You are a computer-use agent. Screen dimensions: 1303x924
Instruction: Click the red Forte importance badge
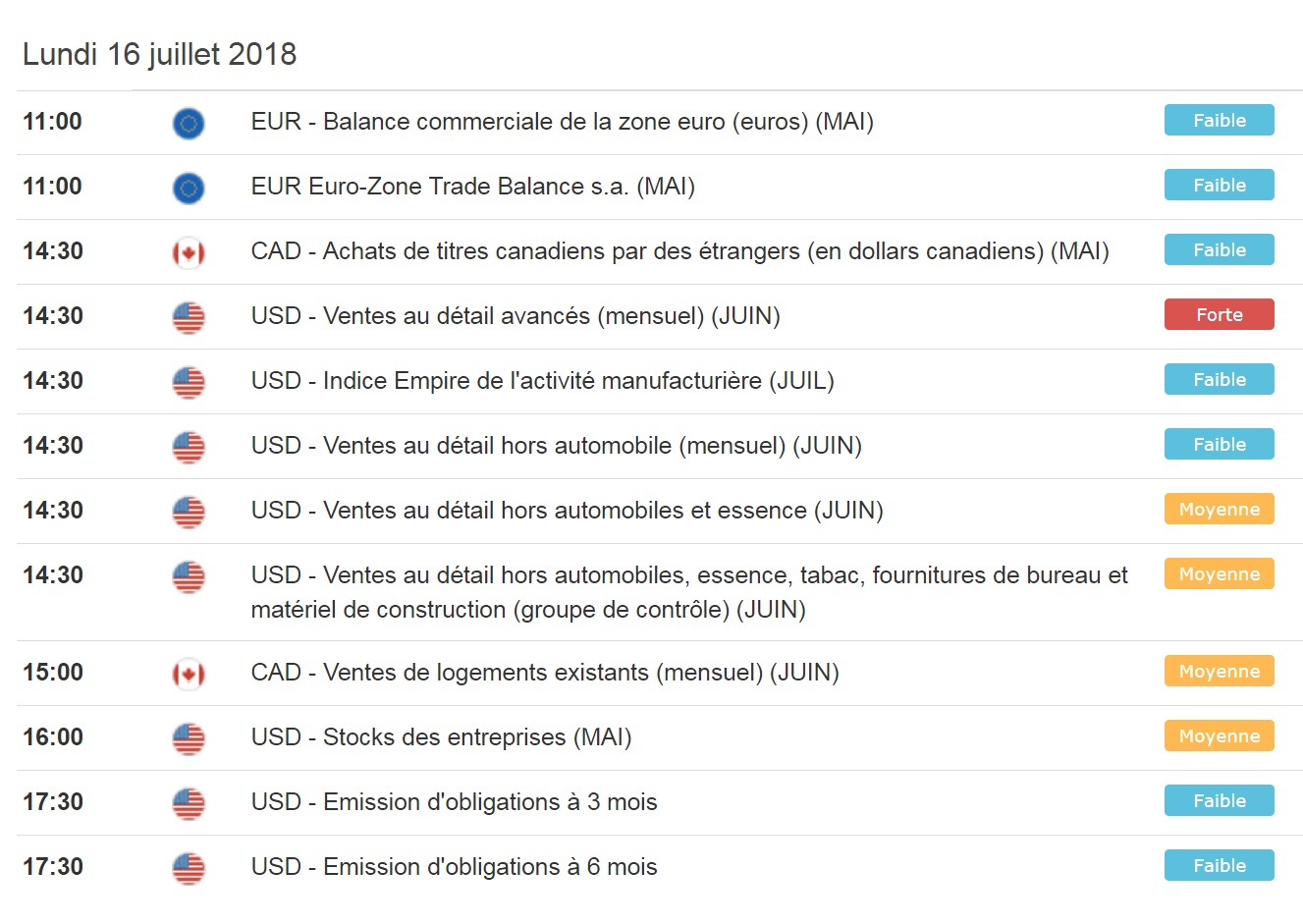1219,315
